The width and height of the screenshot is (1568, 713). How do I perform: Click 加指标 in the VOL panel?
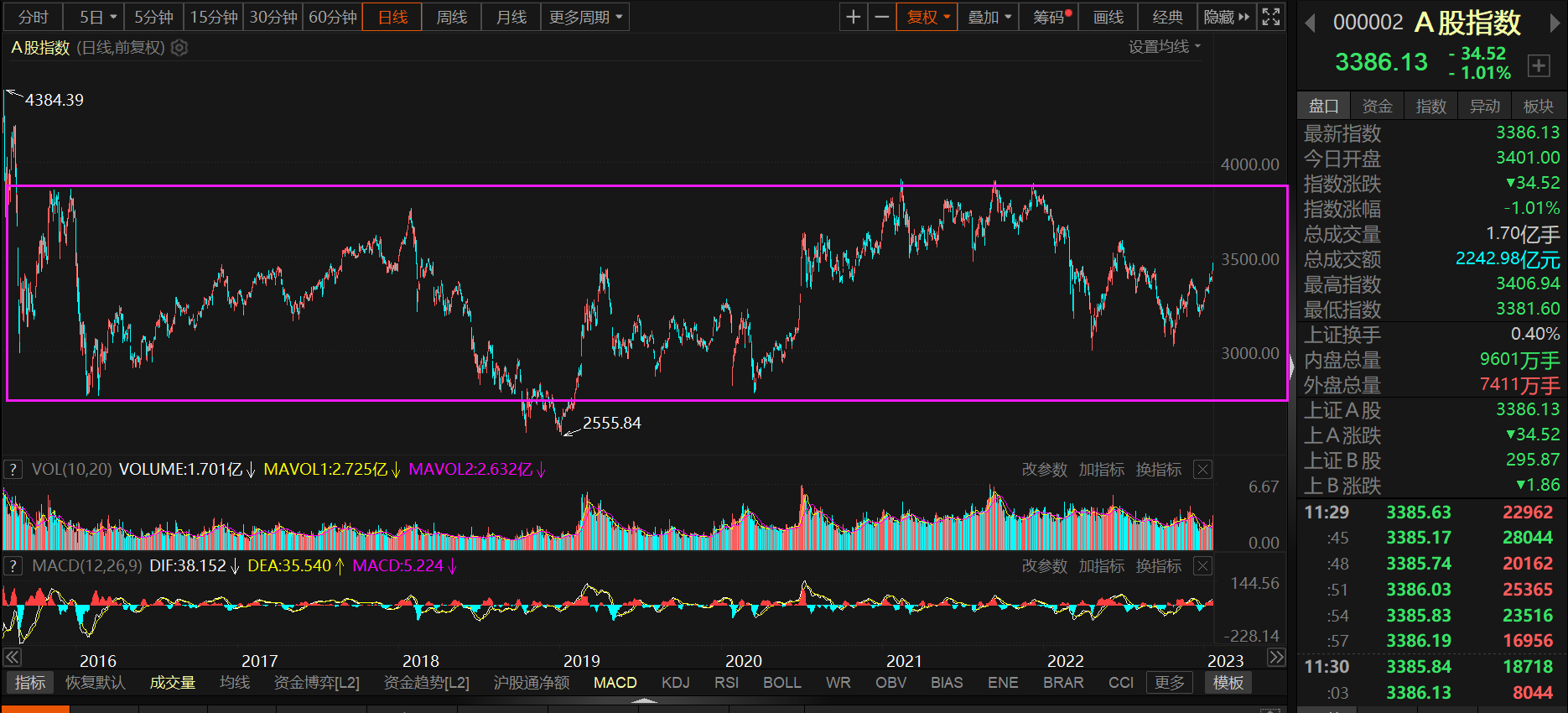(x=1101, y=470)
